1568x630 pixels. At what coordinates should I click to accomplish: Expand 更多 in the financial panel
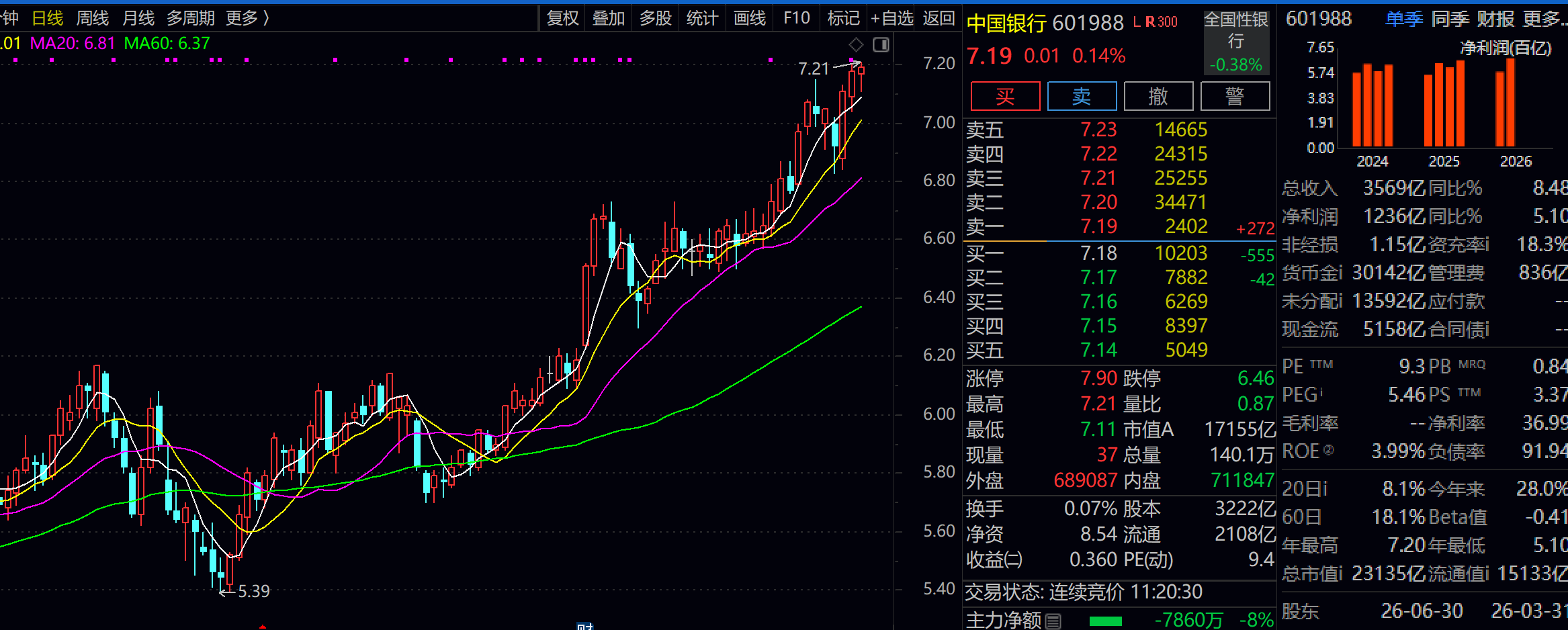[x=1544, y=19]
